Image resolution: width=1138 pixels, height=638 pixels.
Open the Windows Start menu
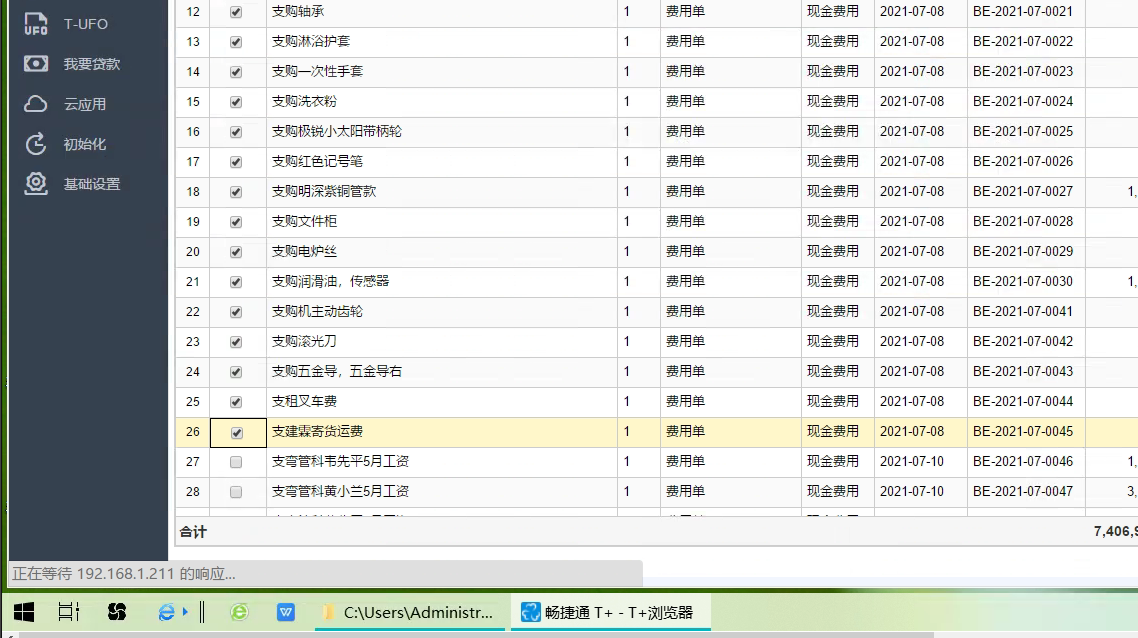point(24,613)
